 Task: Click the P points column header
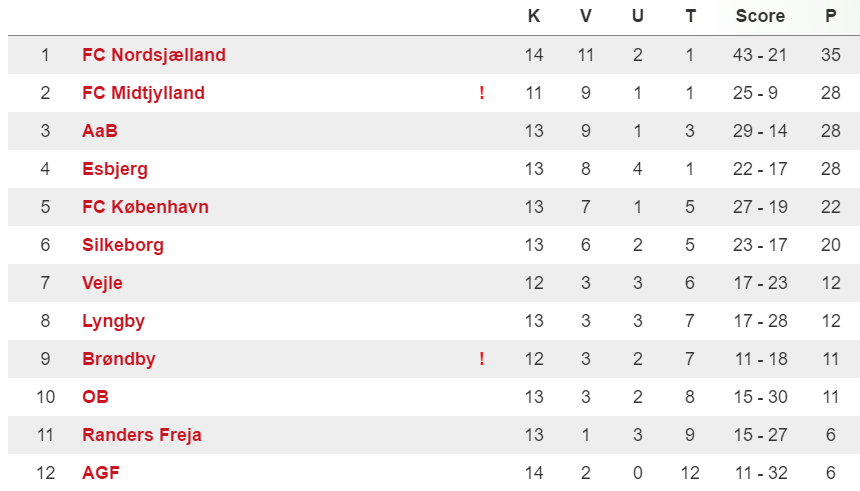click(x=831, y=16)
